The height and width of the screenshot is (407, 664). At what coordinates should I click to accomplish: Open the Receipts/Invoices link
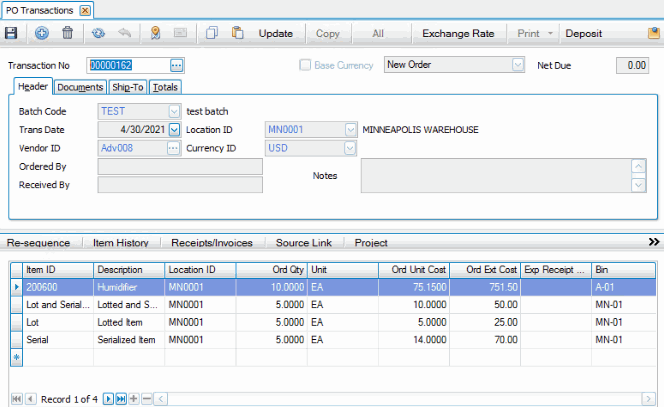click(x=211, y=242)
